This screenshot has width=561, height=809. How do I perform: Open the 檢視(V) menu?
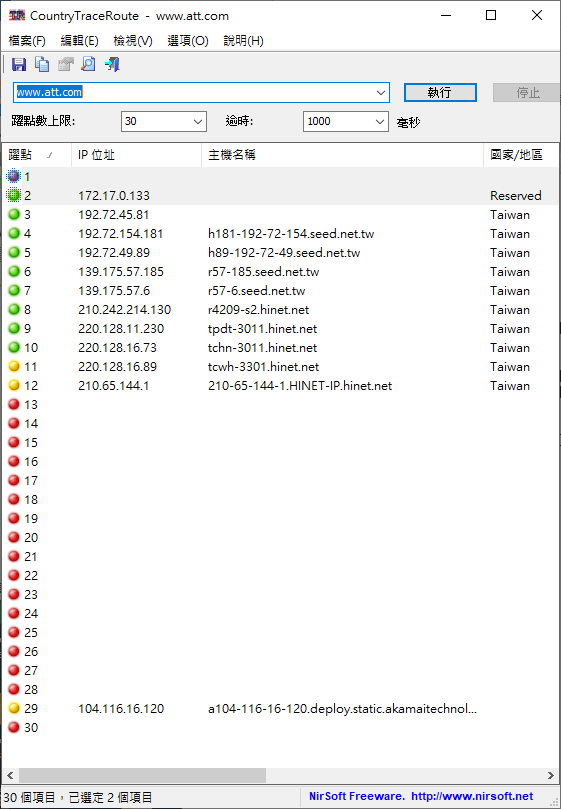click(133, 41)
